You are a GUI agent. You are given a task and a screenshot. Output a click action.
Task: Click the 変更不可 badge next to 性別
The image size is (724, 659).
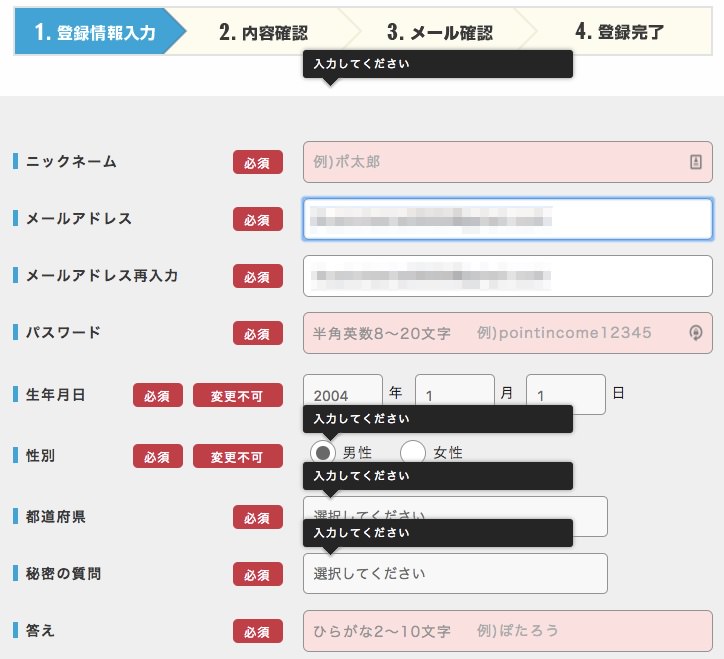coord(238,456)
